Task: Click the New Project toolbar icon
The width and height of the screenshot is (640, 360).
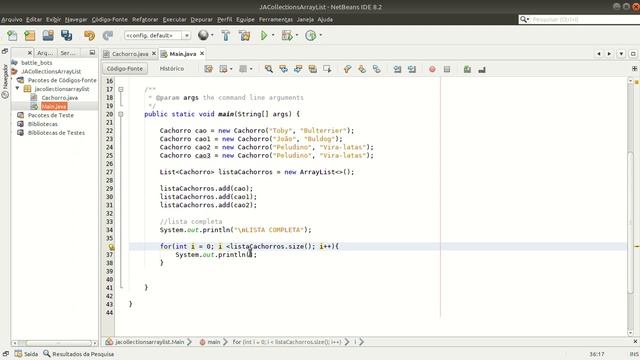Action: click(30, 36)
